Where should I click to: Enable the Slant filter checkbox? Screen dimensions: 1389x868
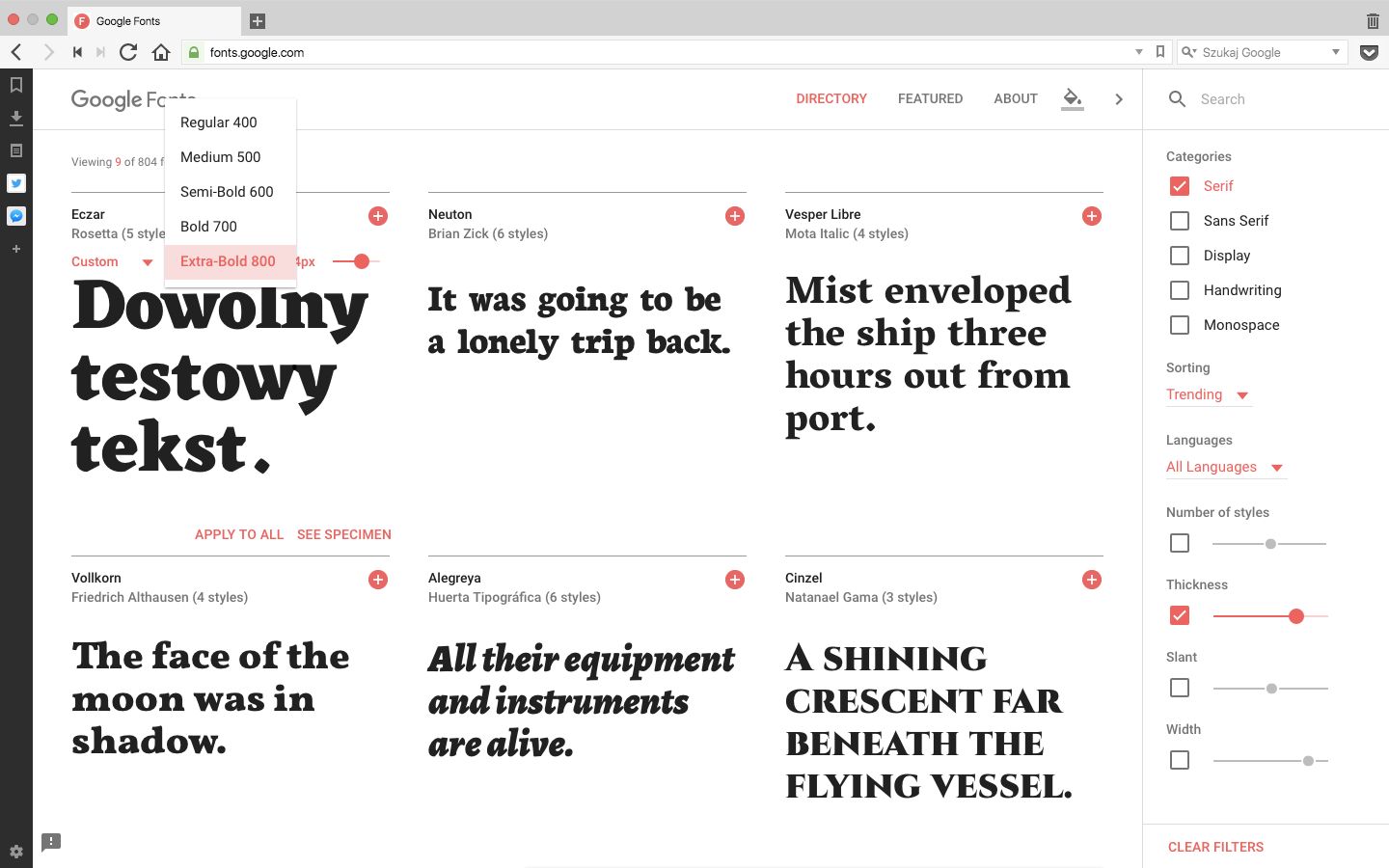pyautogui.click(x=1180, y=688)
